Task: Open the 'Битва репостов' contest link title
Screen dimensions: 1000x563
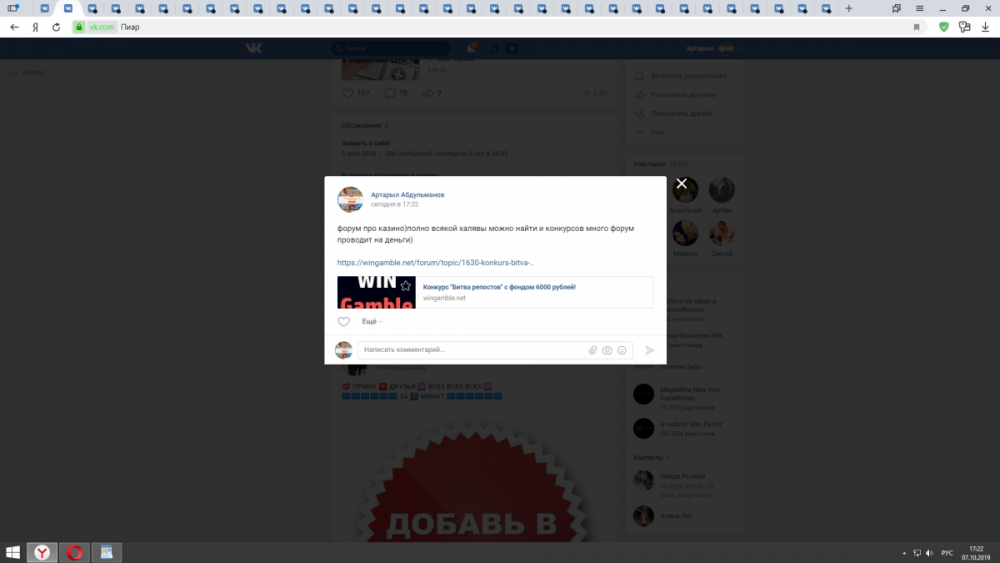Action: pyautogui.click(x=499, y=287)
